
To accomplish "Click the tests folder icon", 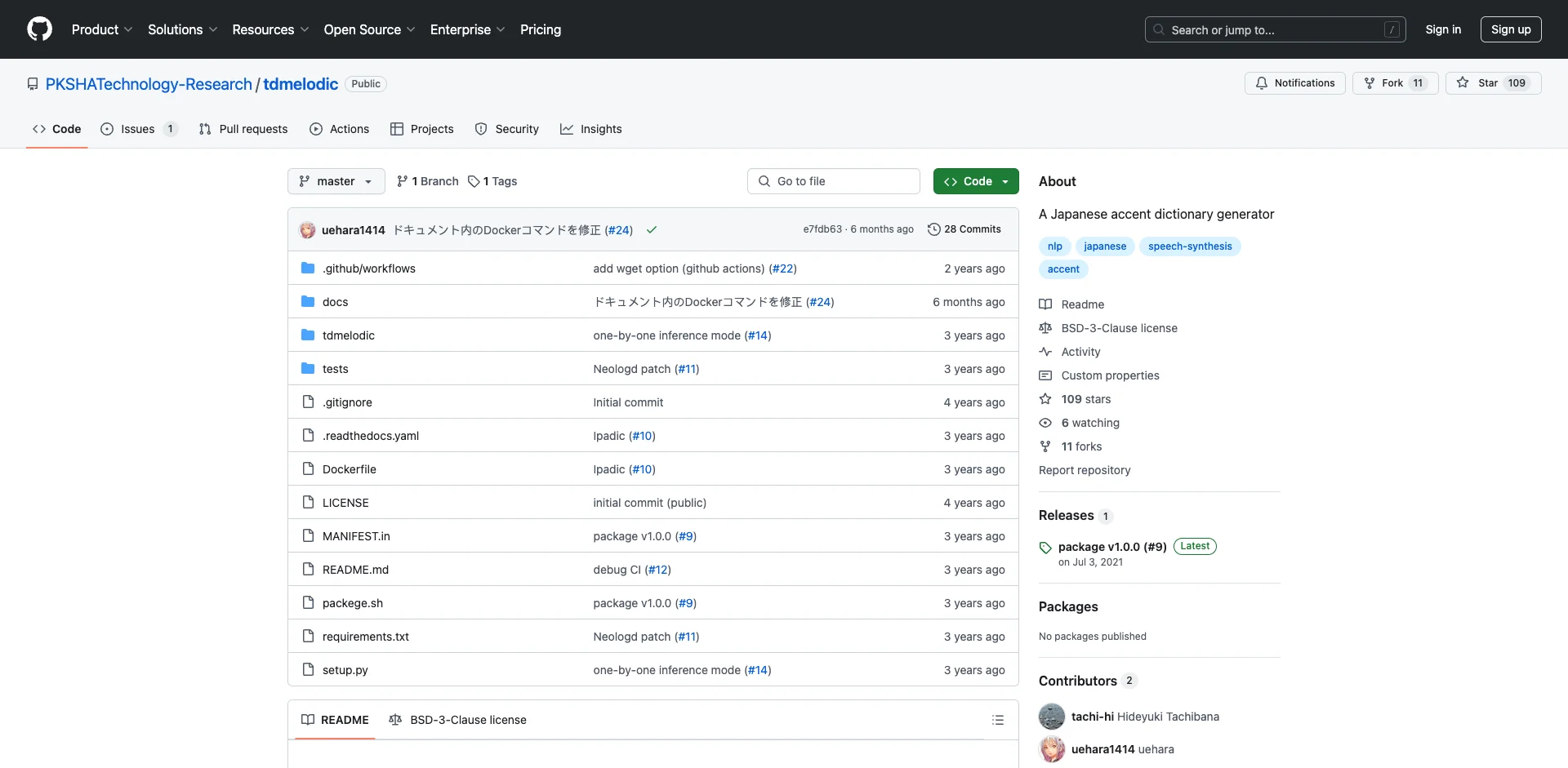I will click(308, 369).
